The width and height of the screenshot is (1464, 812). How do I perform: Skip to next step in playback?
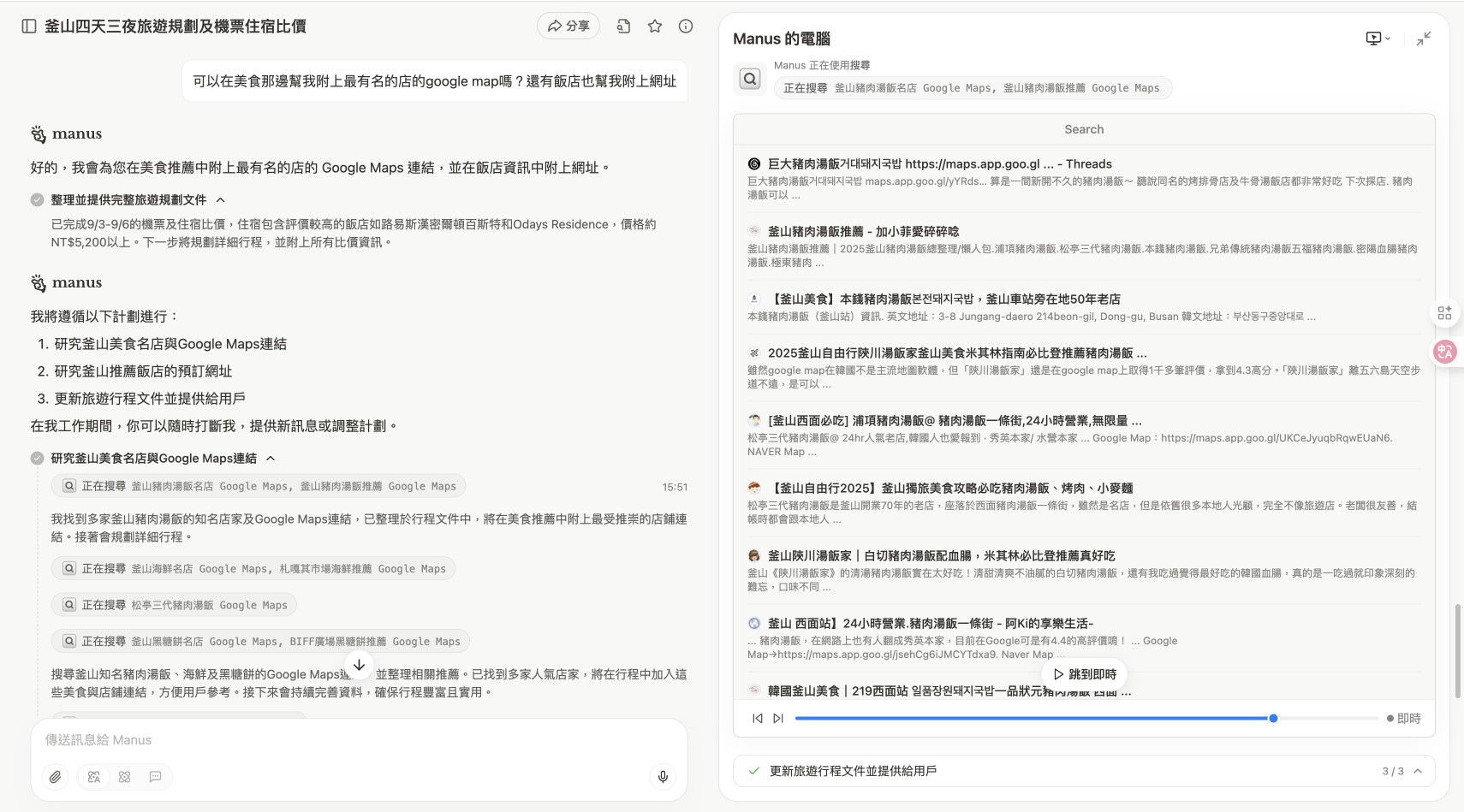click(x=777, y=719)
